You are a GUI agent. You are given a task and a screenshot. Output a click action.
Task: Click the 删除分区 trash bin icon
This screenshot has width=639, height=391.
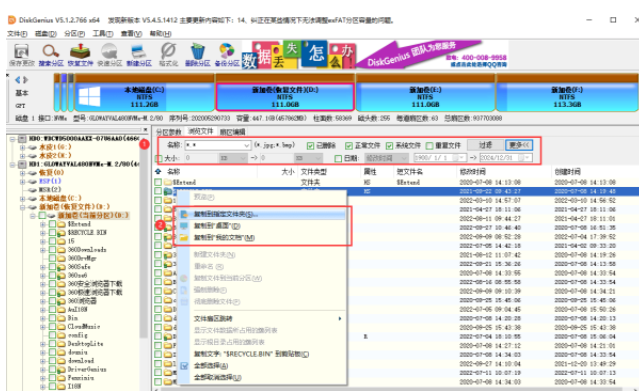[198, 55]
